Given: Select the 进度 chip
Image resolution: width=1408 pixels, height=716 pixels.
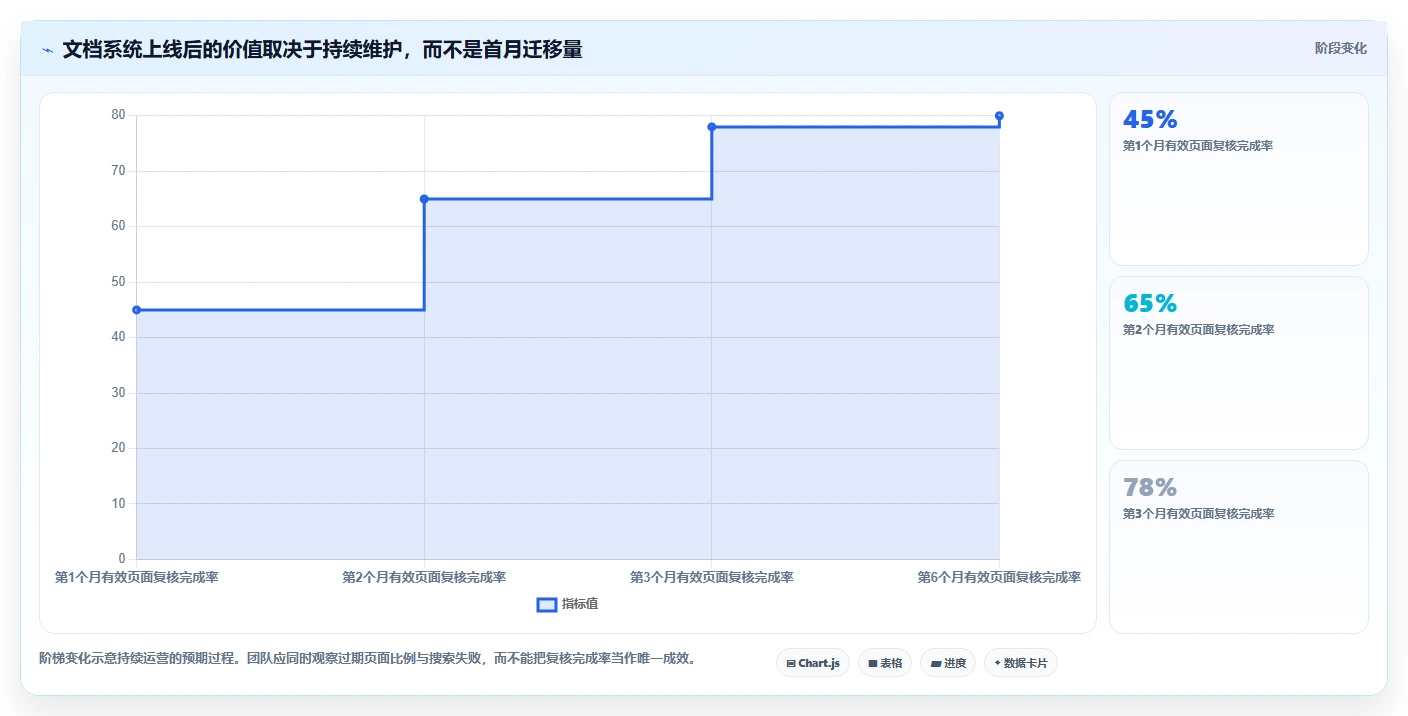Looking at the screenshot, I should point(947,663).
